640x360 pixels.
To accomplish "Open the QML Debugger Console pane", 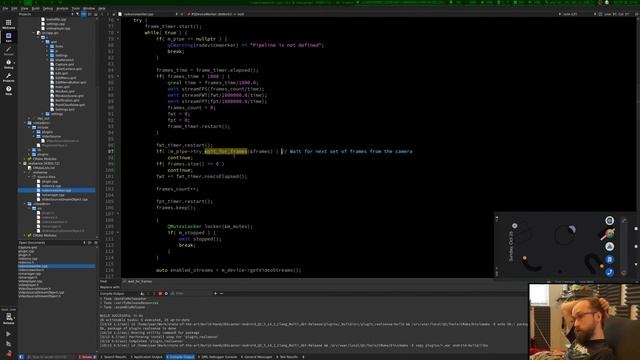I will pos(218,357).
